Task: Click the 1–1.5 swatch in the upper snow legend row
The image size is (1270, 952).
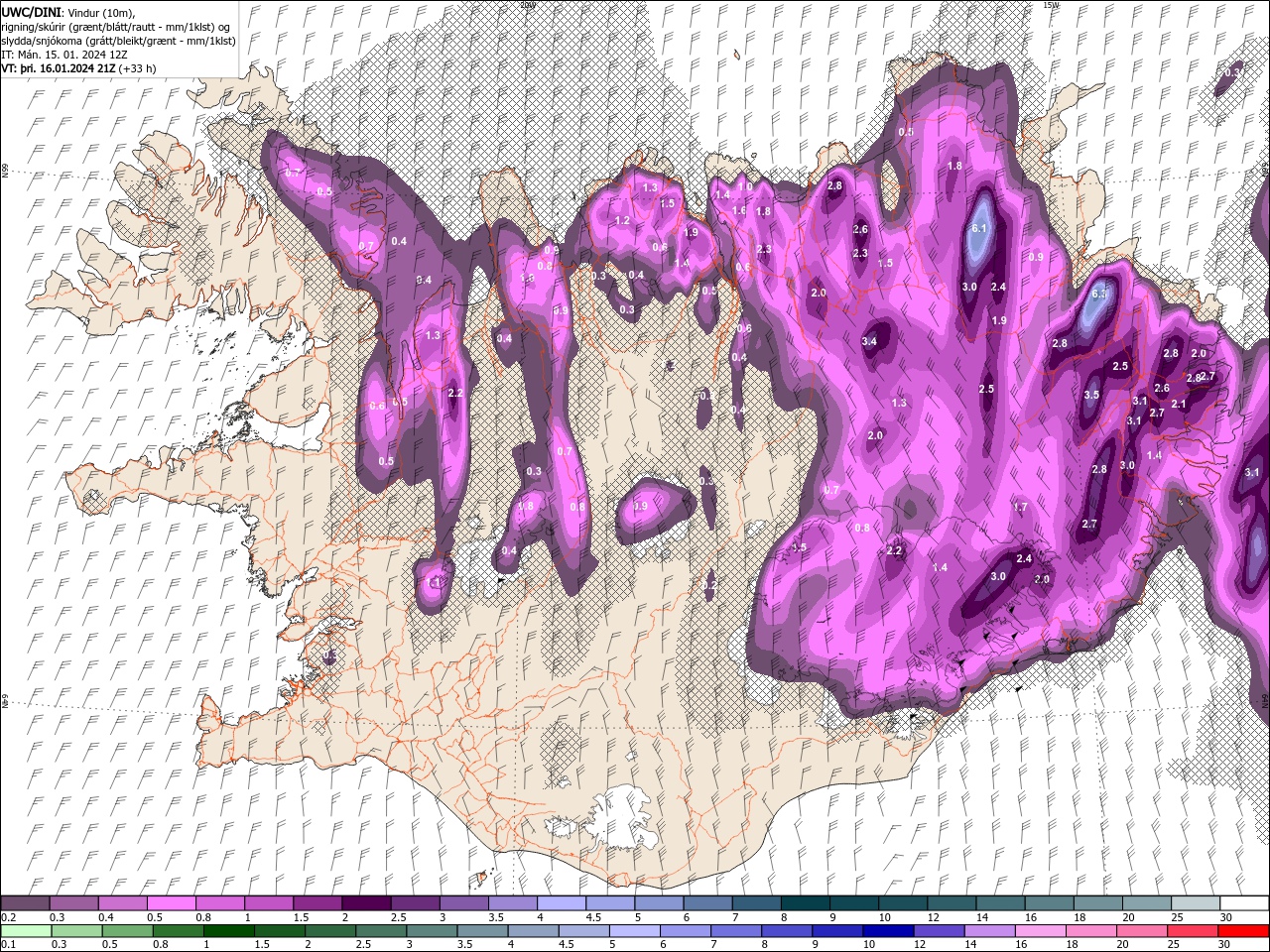Action: click(269, 903)
